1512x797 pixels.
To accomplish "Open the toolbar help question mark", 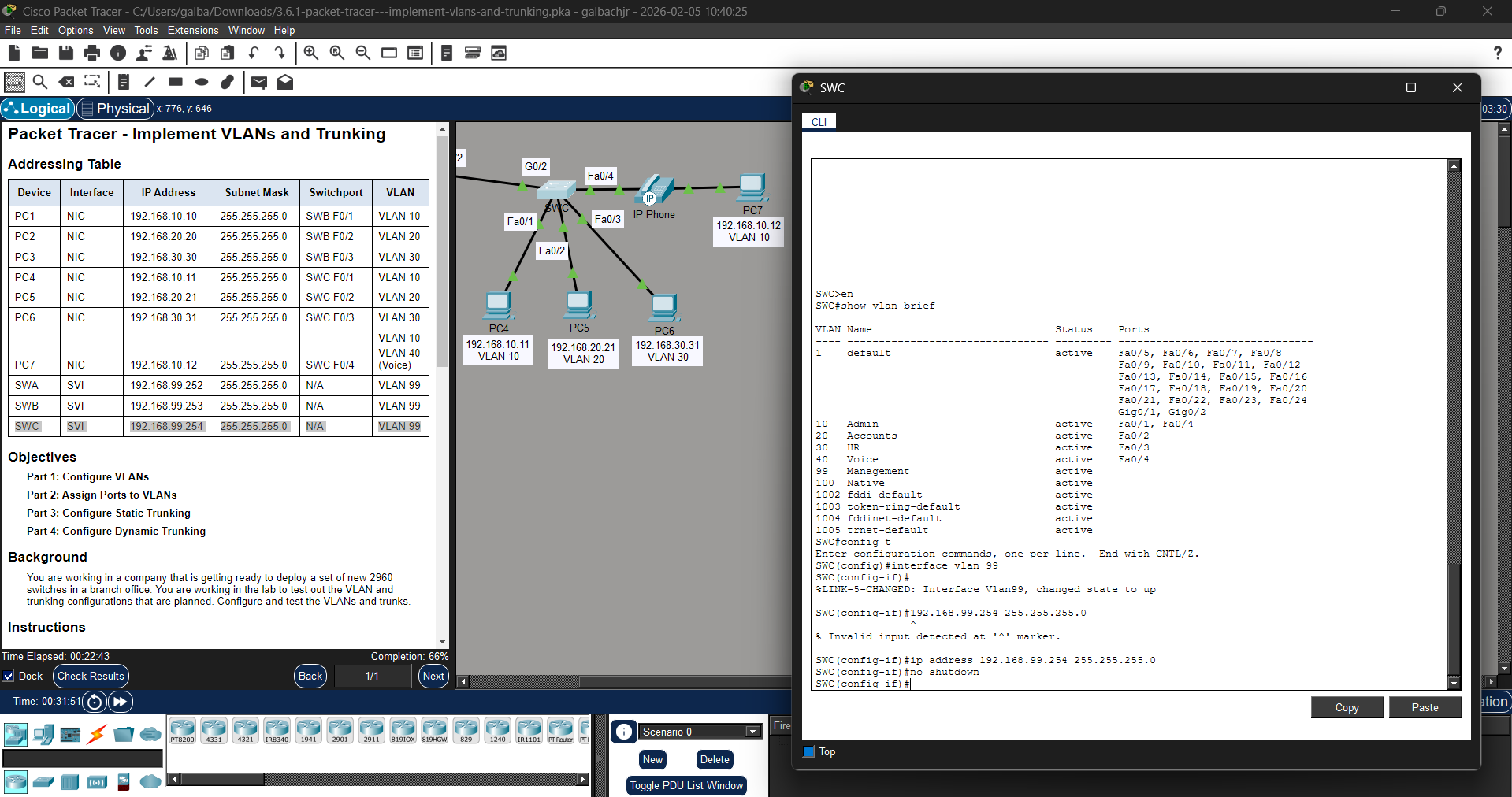I will [x=1497, y=53].
